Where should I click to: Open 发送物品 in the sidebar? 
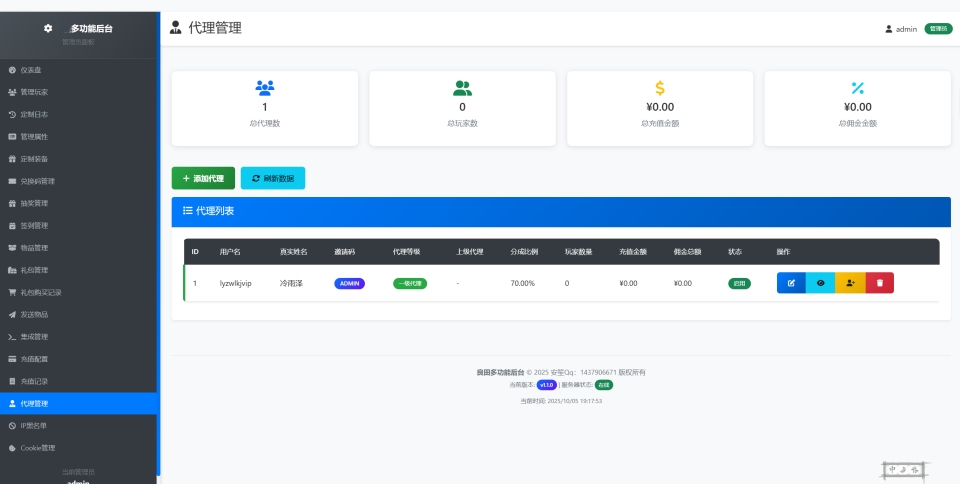coord(34,314)
